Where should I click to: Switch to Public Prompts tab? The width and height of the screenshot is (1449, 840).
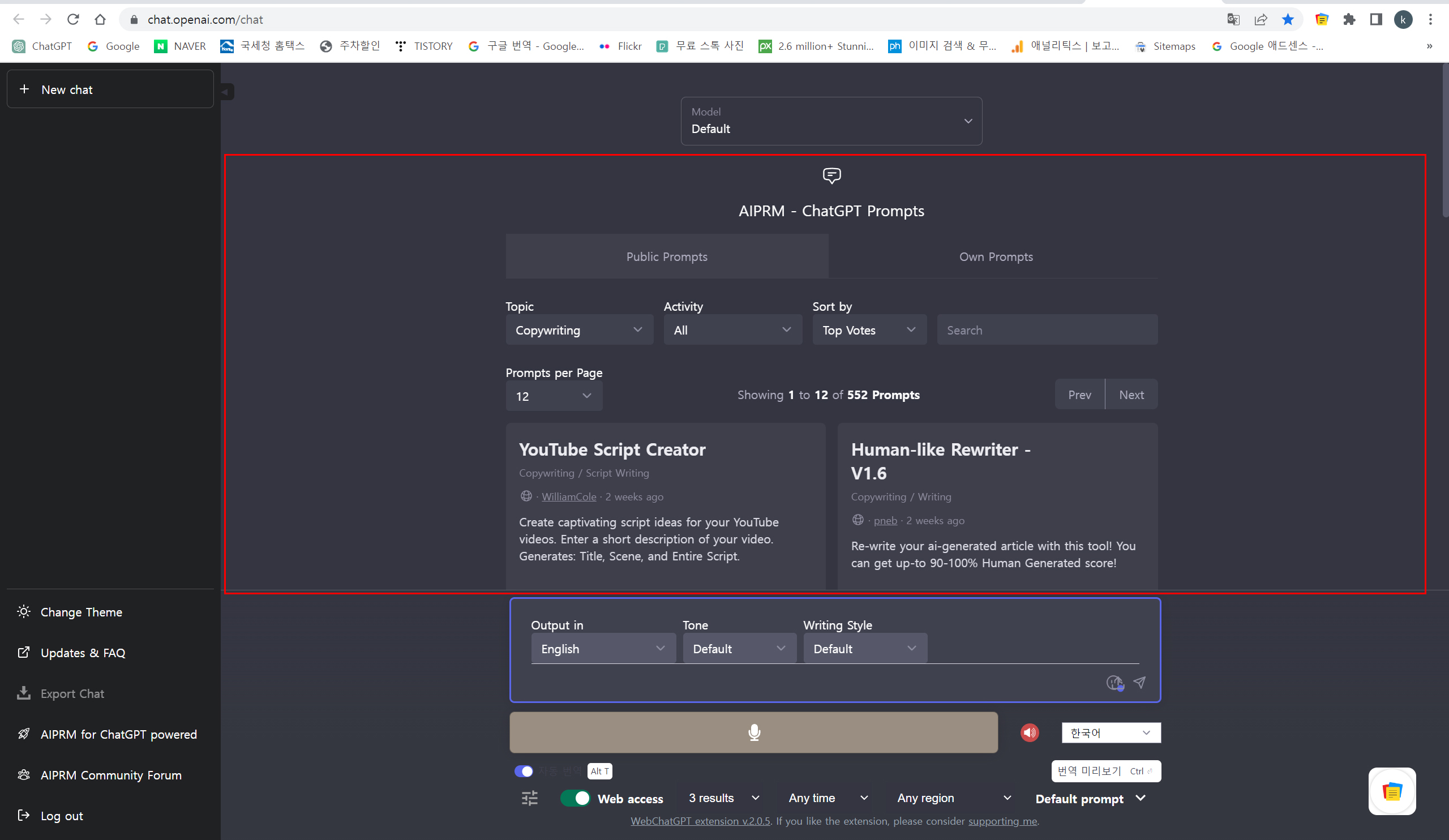(667, 256)
